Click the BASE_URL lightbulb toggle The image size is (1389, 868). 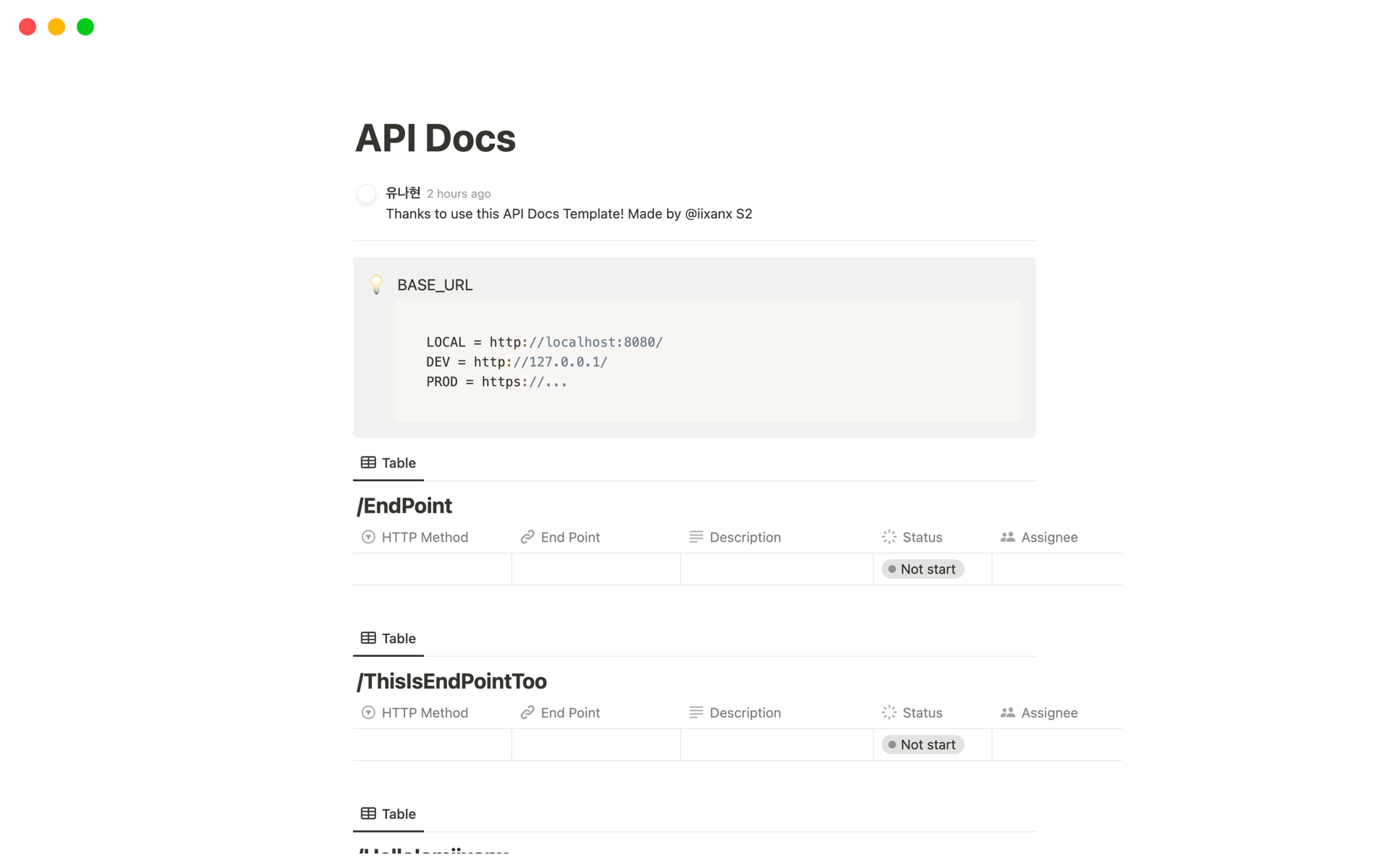[377, 285]
